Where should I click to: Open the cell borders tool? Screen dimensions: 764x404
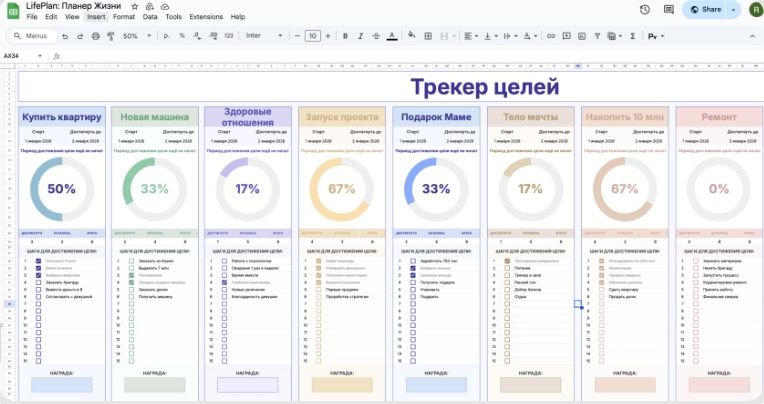(428, 36)
